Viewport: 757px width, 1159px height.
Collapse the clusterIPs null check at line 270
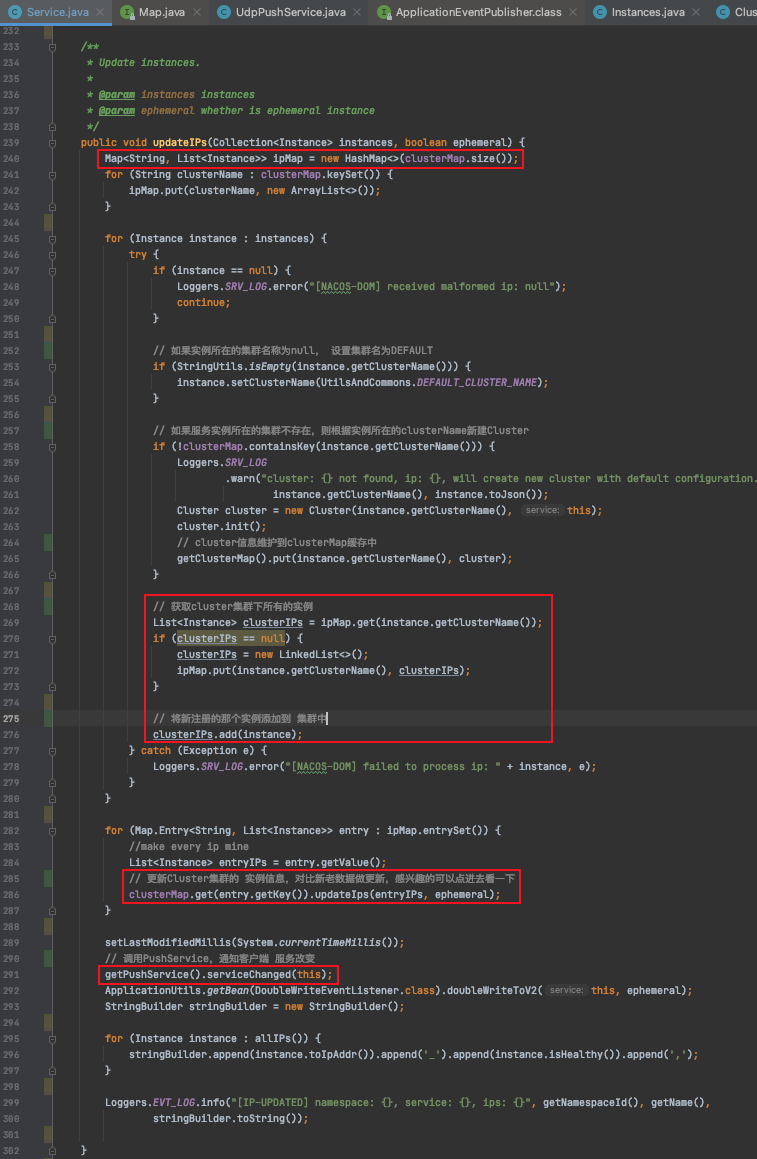pyautogui.click(x=52, y=639)
